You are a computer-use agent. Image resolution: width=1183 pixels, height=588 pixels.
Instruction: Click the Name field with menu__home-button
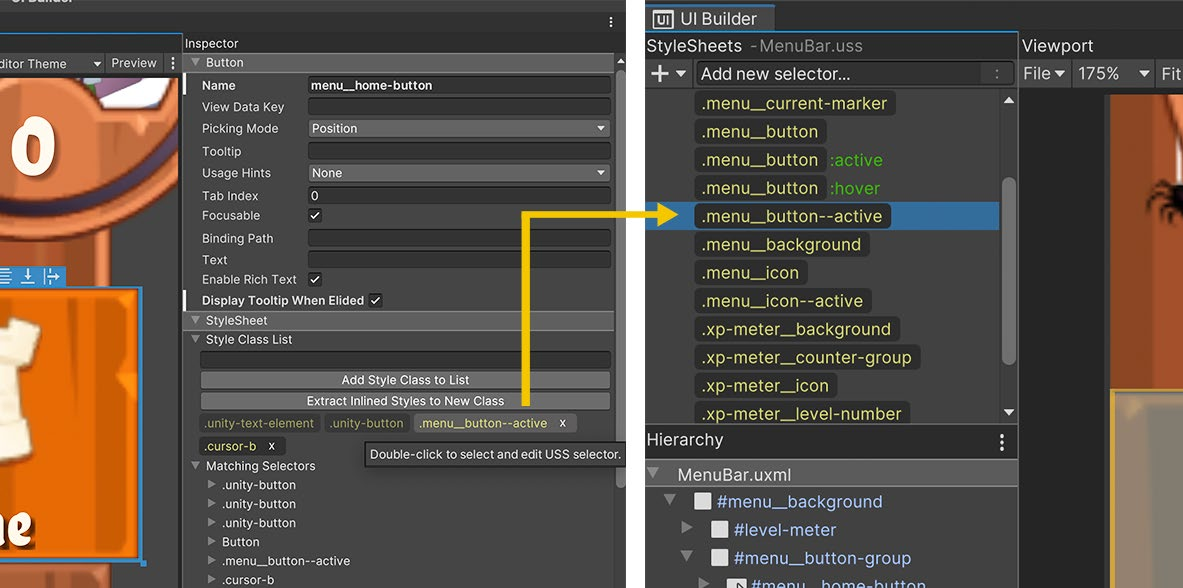tap(459, 85)
